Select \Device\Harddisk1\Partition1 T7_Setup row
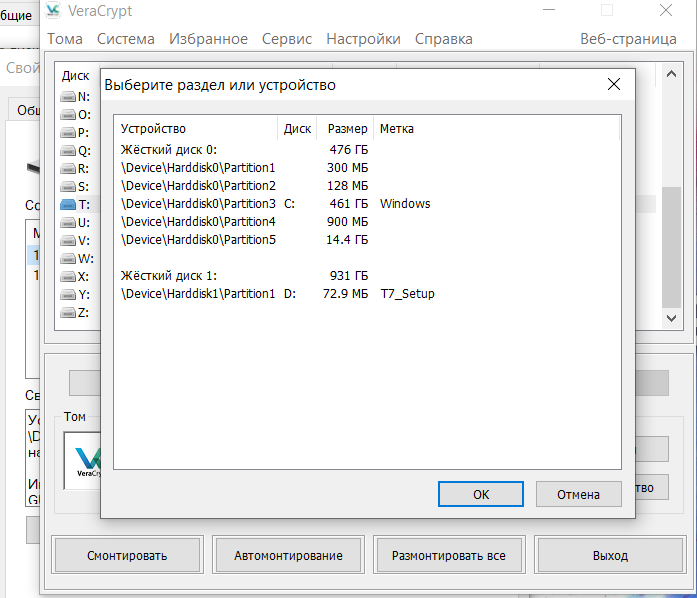 (x=367, y=294)
